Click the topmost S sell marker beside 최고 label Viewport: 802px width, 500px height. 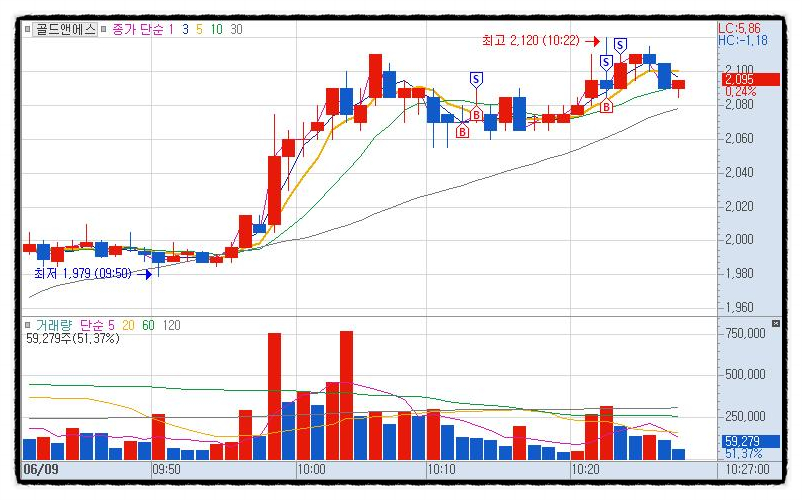(620, 45)
